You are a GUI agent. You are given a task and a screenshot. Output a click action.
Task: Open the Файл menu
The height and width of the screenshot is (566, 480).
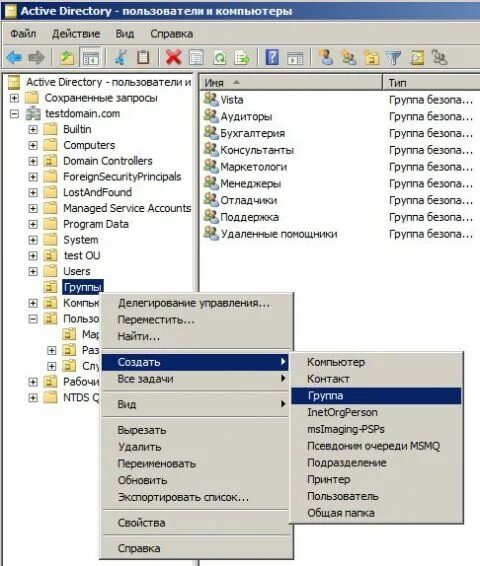[x=23, y=34]
